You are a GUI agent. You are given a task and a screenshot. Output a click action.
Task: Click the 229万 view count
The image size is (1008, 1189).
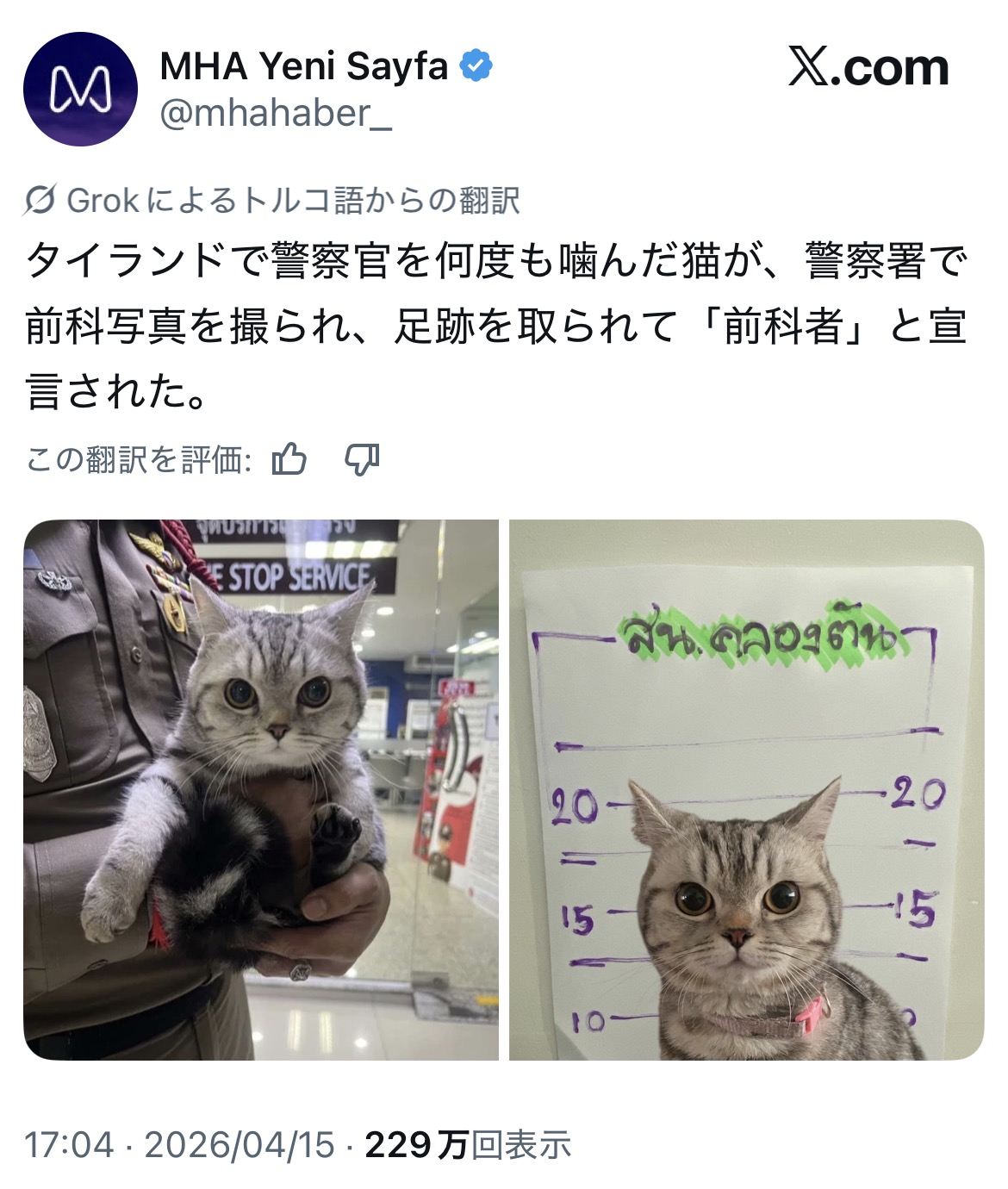pos(416,1145)
